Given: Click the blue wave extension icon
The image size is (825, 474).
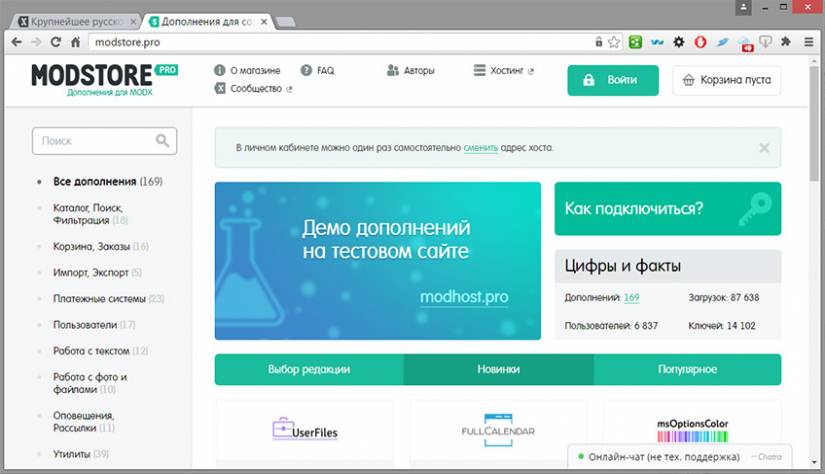Looking at the screenshot, I should point(657,42).
